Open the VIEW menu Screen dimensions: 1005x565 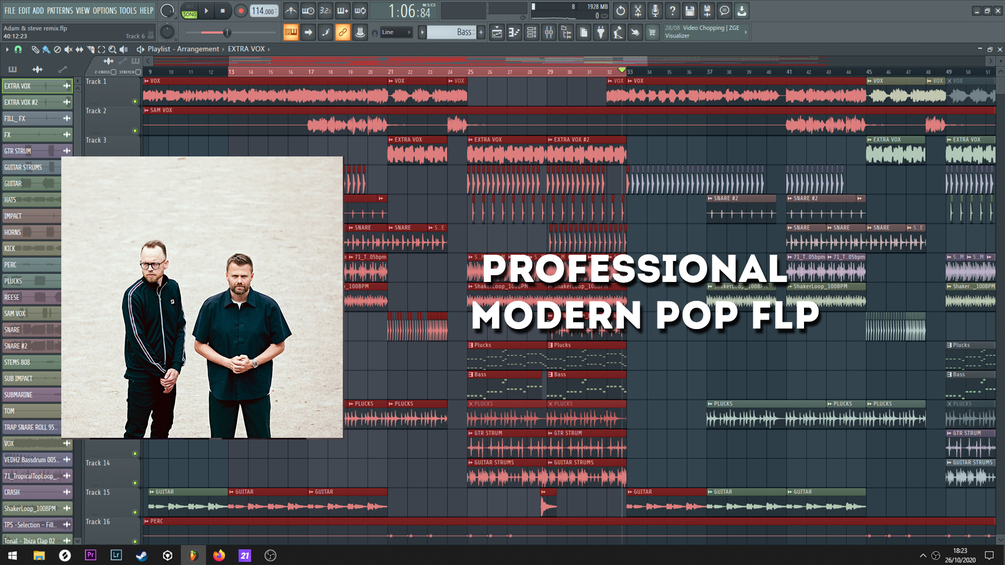(83, 10)
